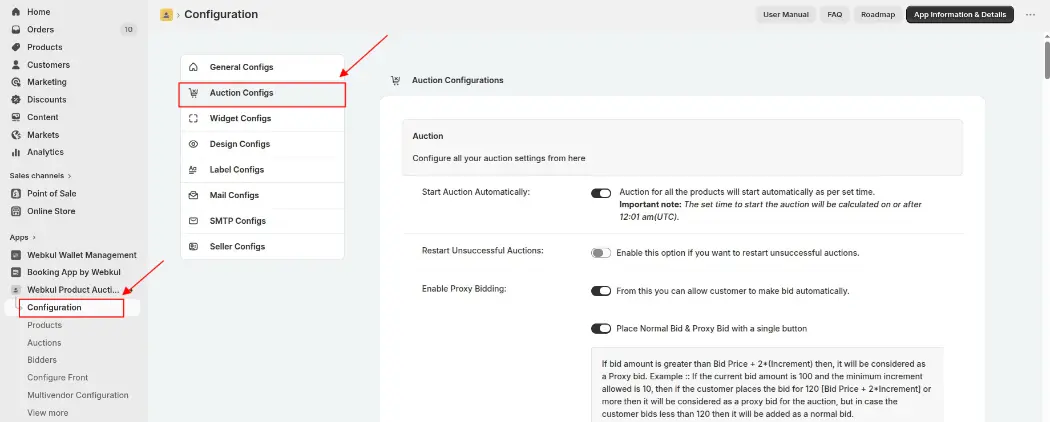Click the Mail Configs envelope icon

(194, 196)
